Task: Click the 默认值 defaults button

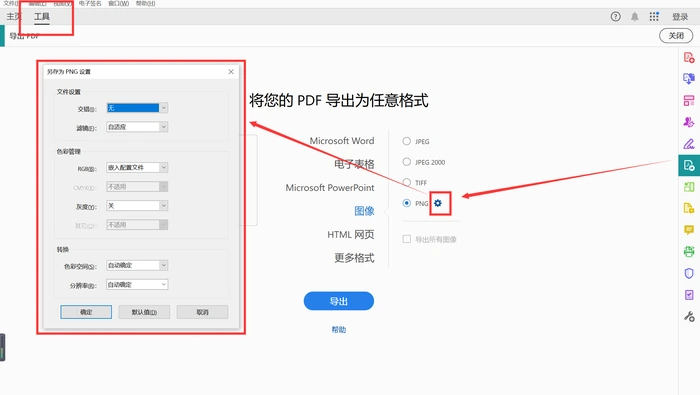Action: coord(144,312)
